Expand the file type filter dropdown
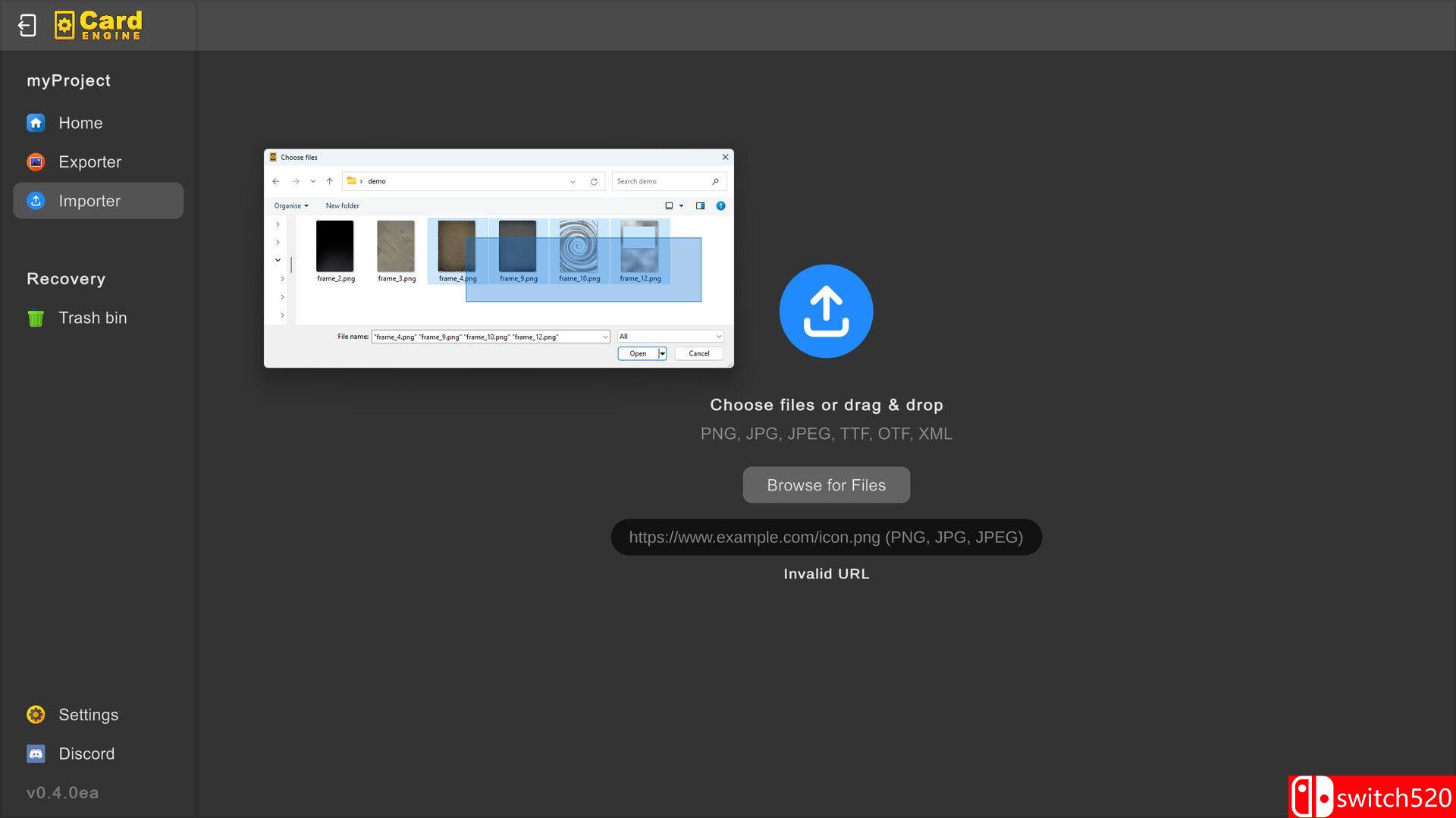Viewport: 1456px width, 818px height. pyautogui.click(x=718, y=337)
